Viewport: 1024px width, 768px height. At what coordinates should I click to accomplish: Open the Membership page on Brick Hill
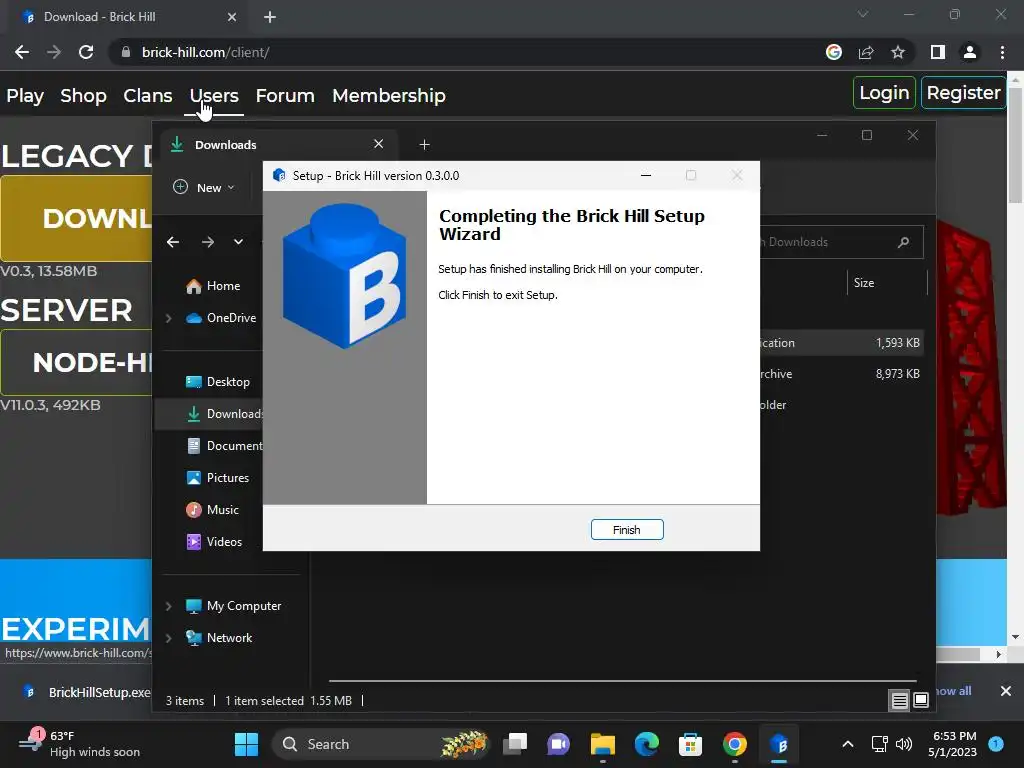point(389,95)
